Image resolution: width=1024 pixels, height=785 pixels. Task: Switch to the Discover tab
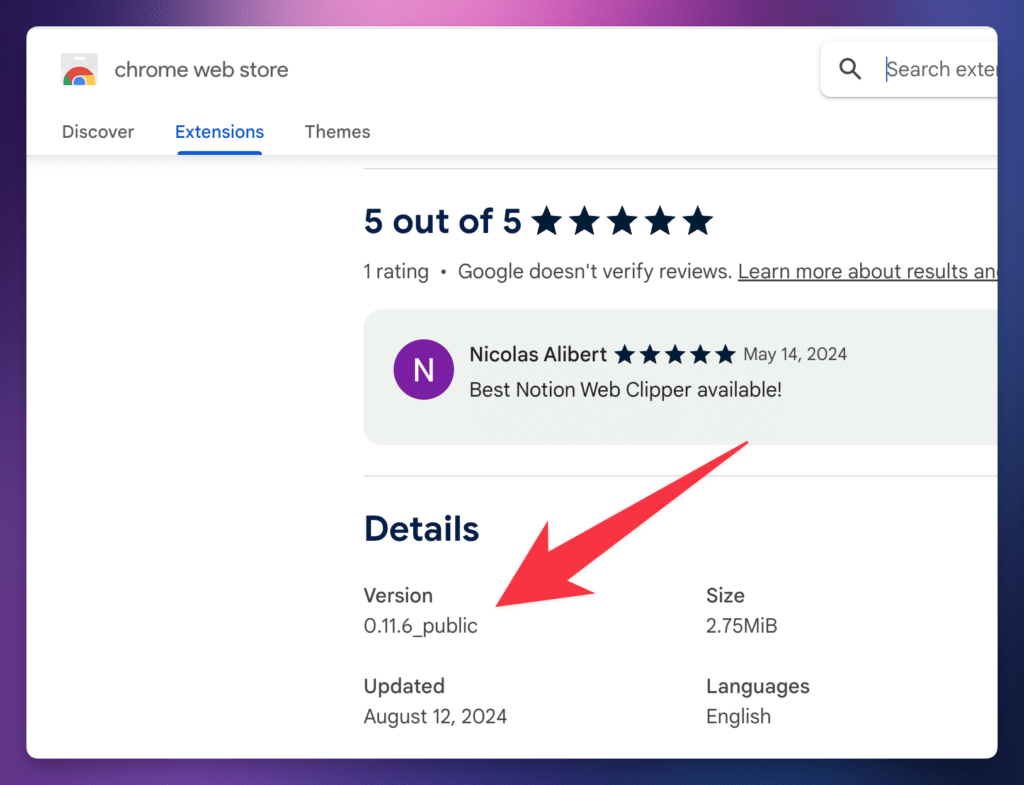click(98, 132)
